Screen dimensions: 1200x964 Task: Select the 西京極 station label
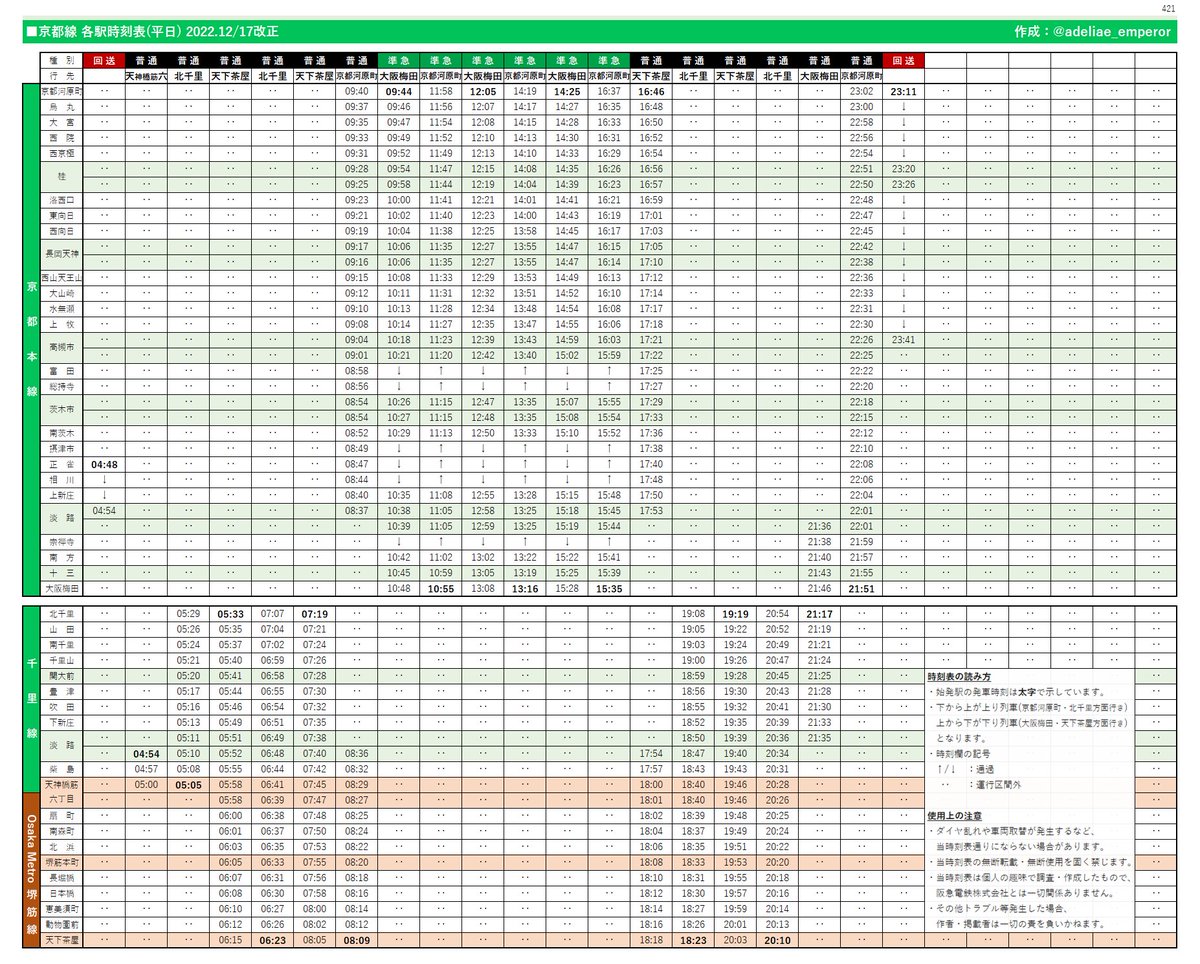coord(61,153)
